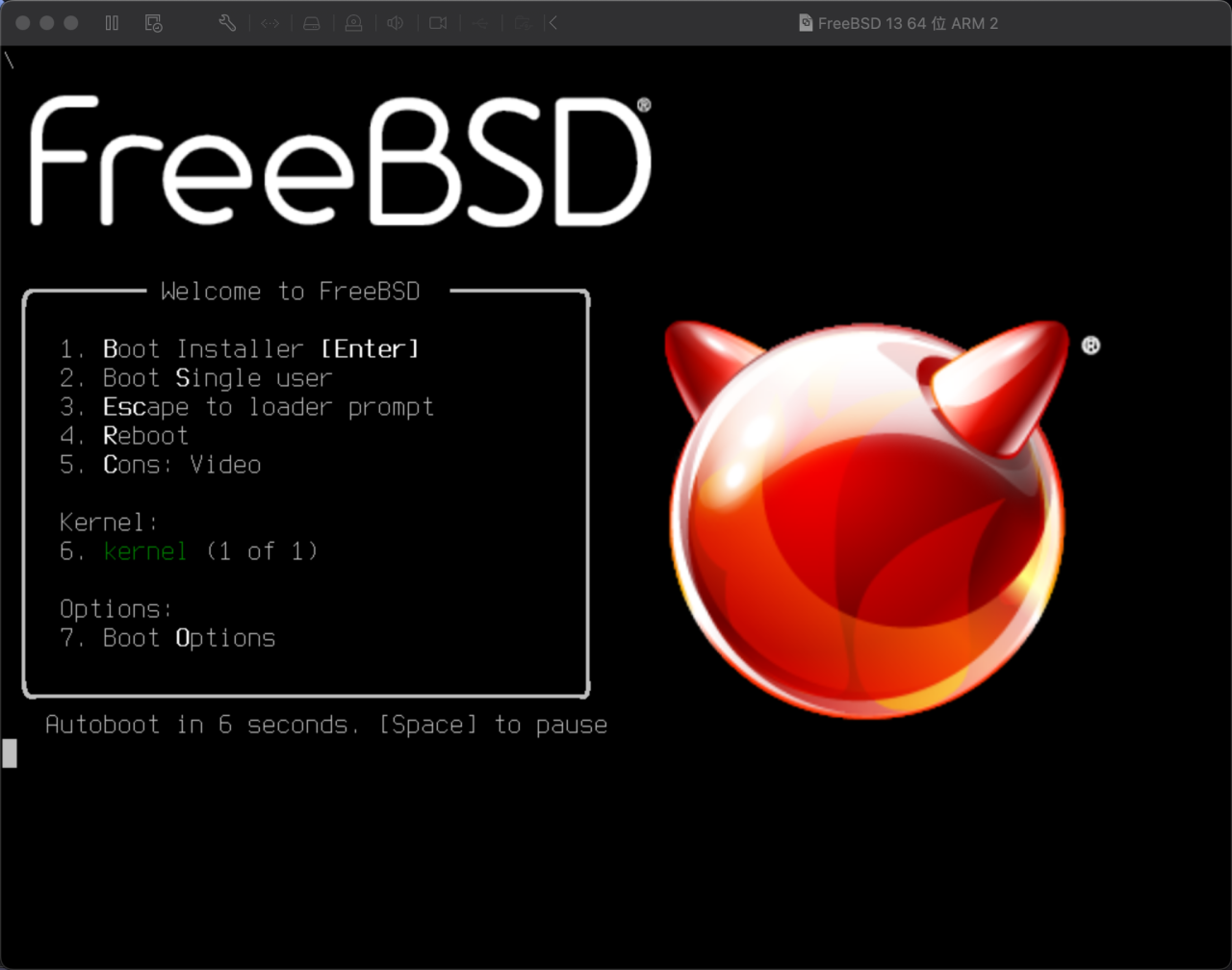Click the network adapter toolbar icon
This screenshot has height=970, width=1232.
click(x=269, y=23)
